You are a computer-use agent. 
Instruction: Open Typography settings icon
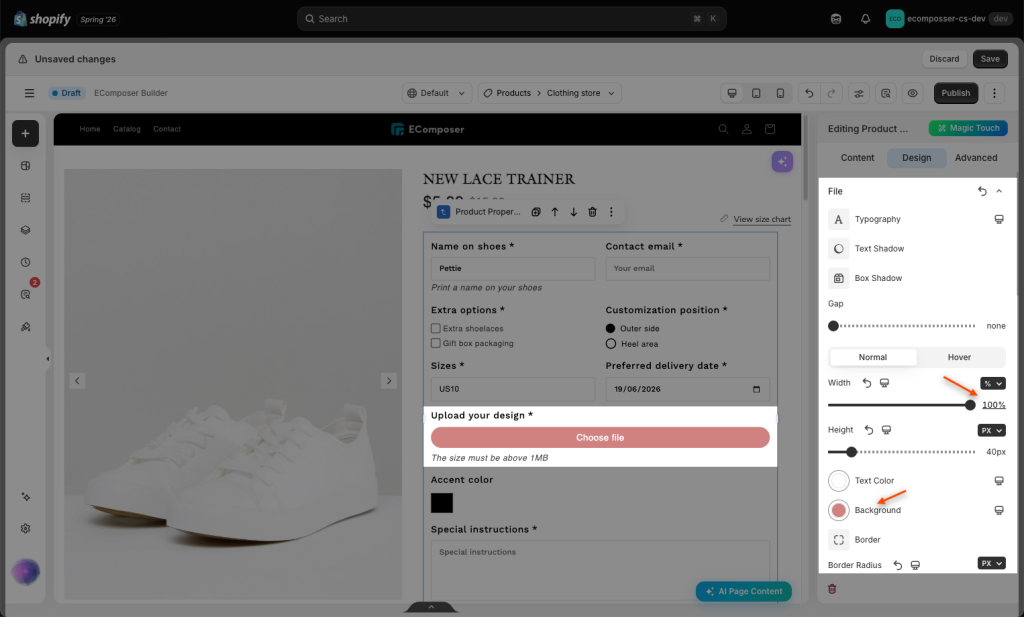[839, 219]
